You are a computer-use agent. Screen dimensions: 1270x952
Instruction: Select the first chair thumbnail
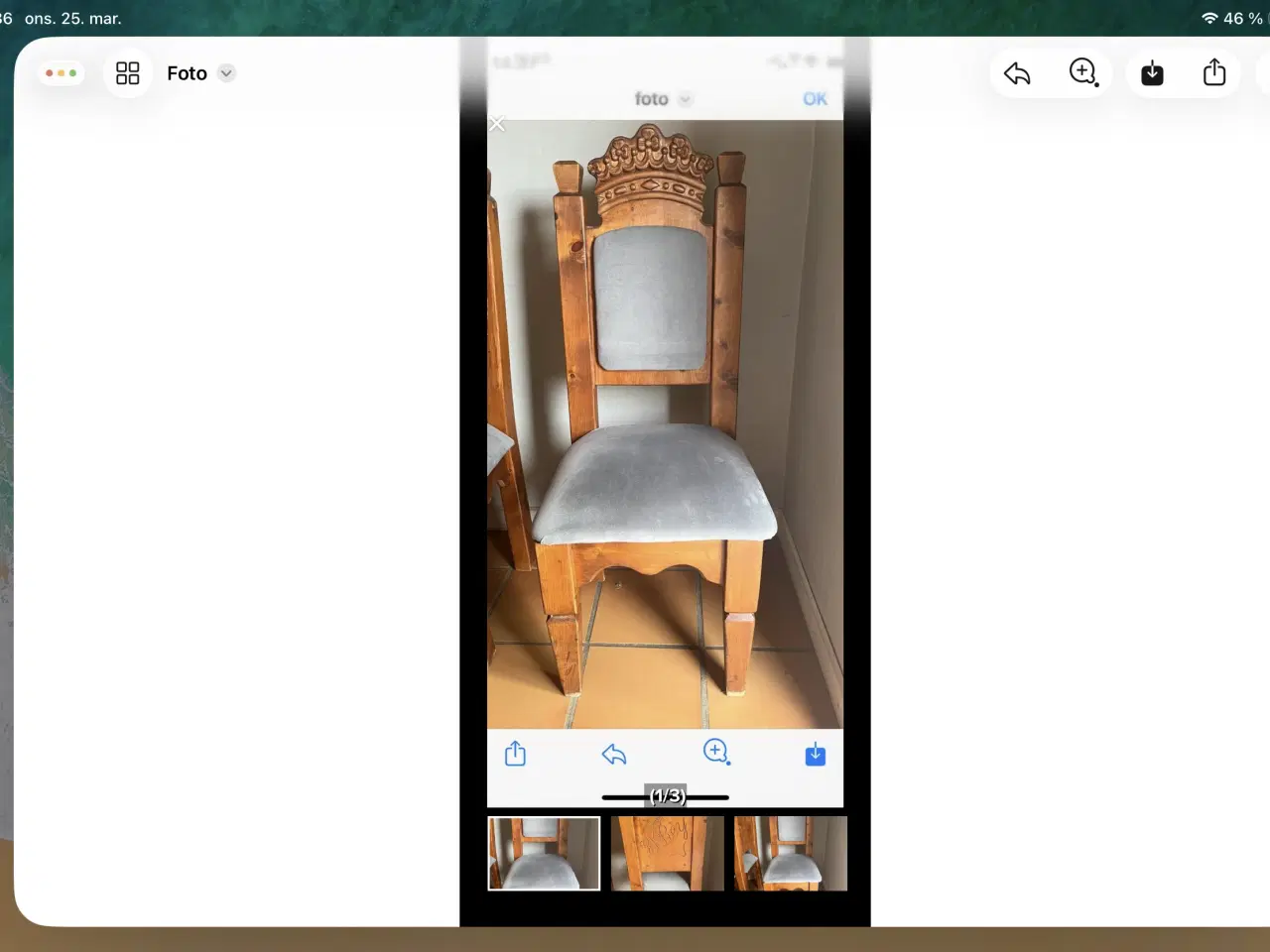click(x=544, y=853)
